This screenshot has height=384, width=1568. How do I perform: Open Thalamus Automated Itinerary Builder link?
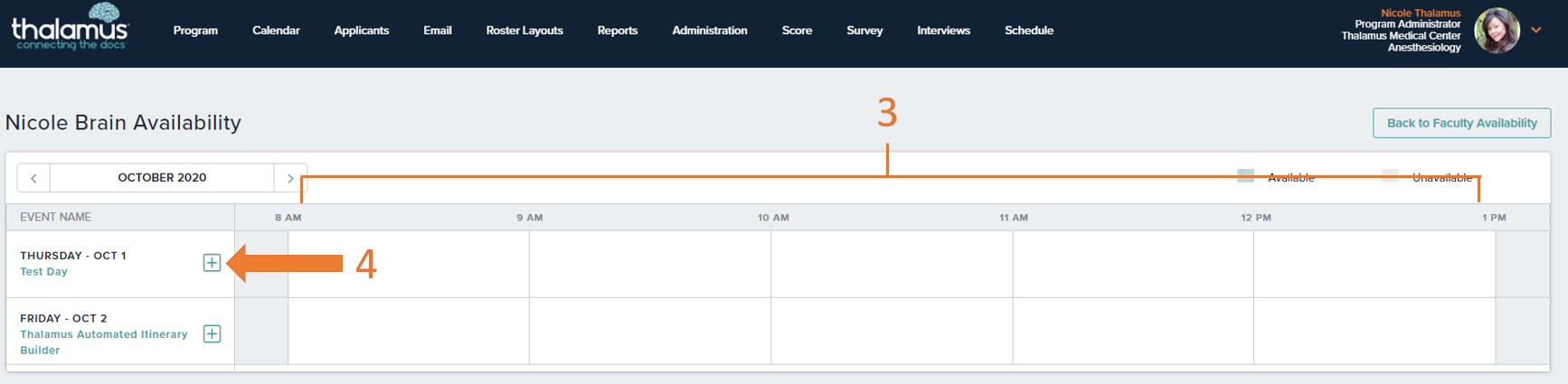(104, 342)
